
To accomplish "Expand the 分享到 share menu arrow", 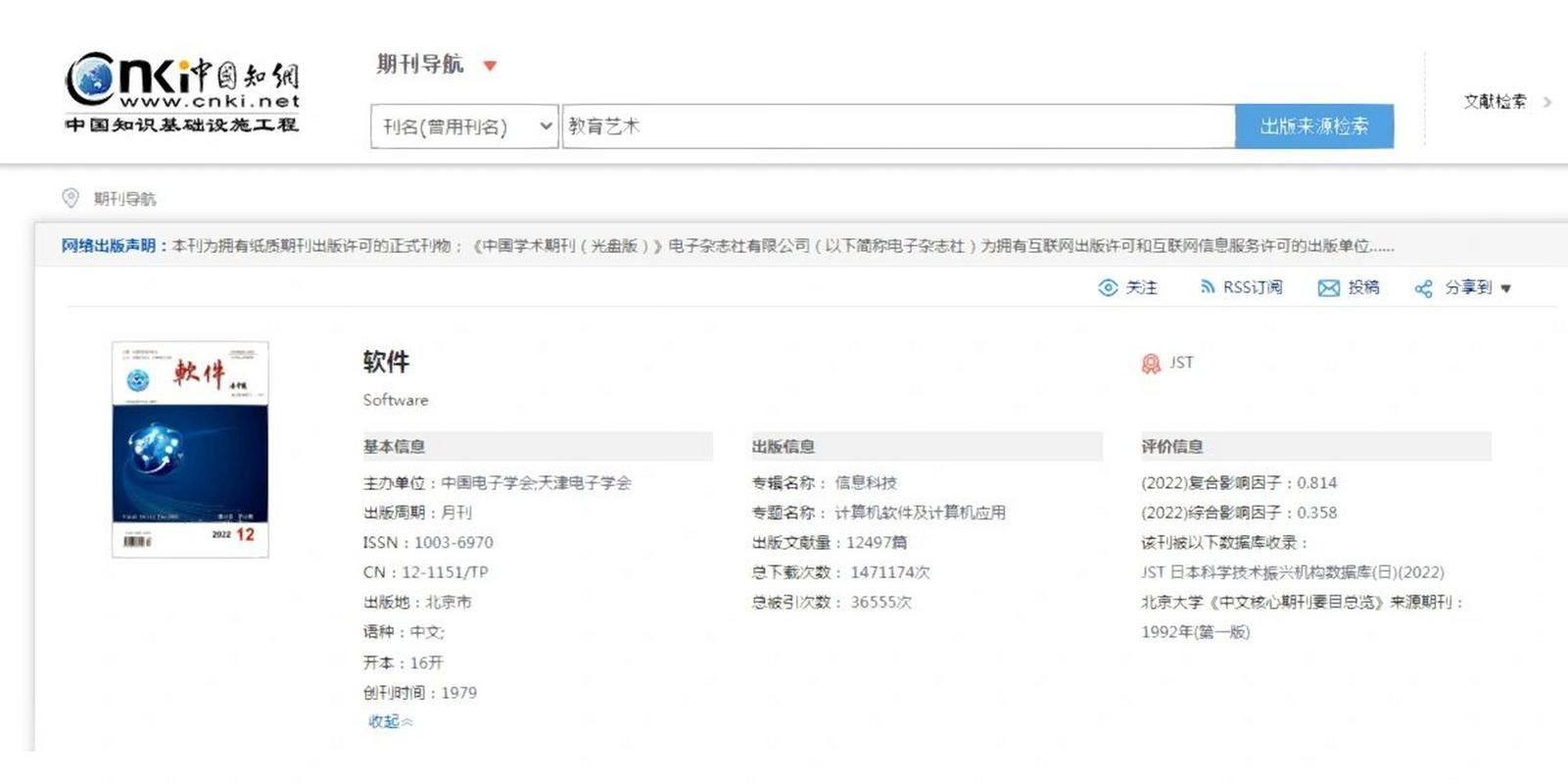I will tap(1506, 288).
